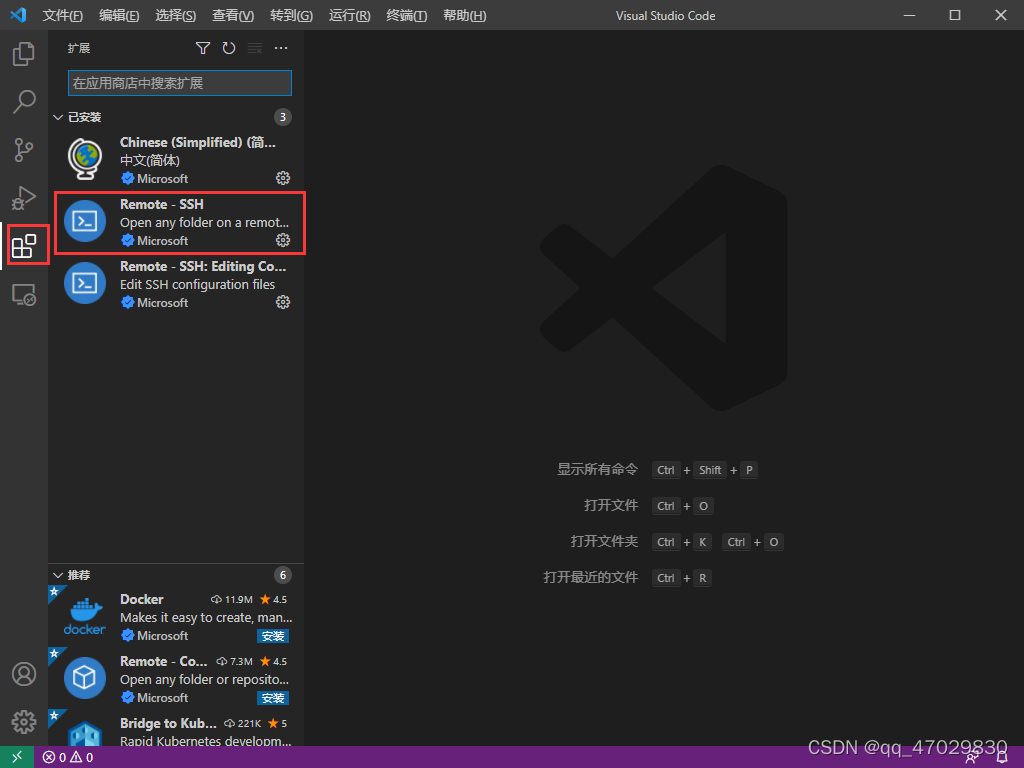Viewport: 1024px width, 768px height.
Task: Select the Extensions view icon
Action: pyautogui.click(x=24, y=246)
